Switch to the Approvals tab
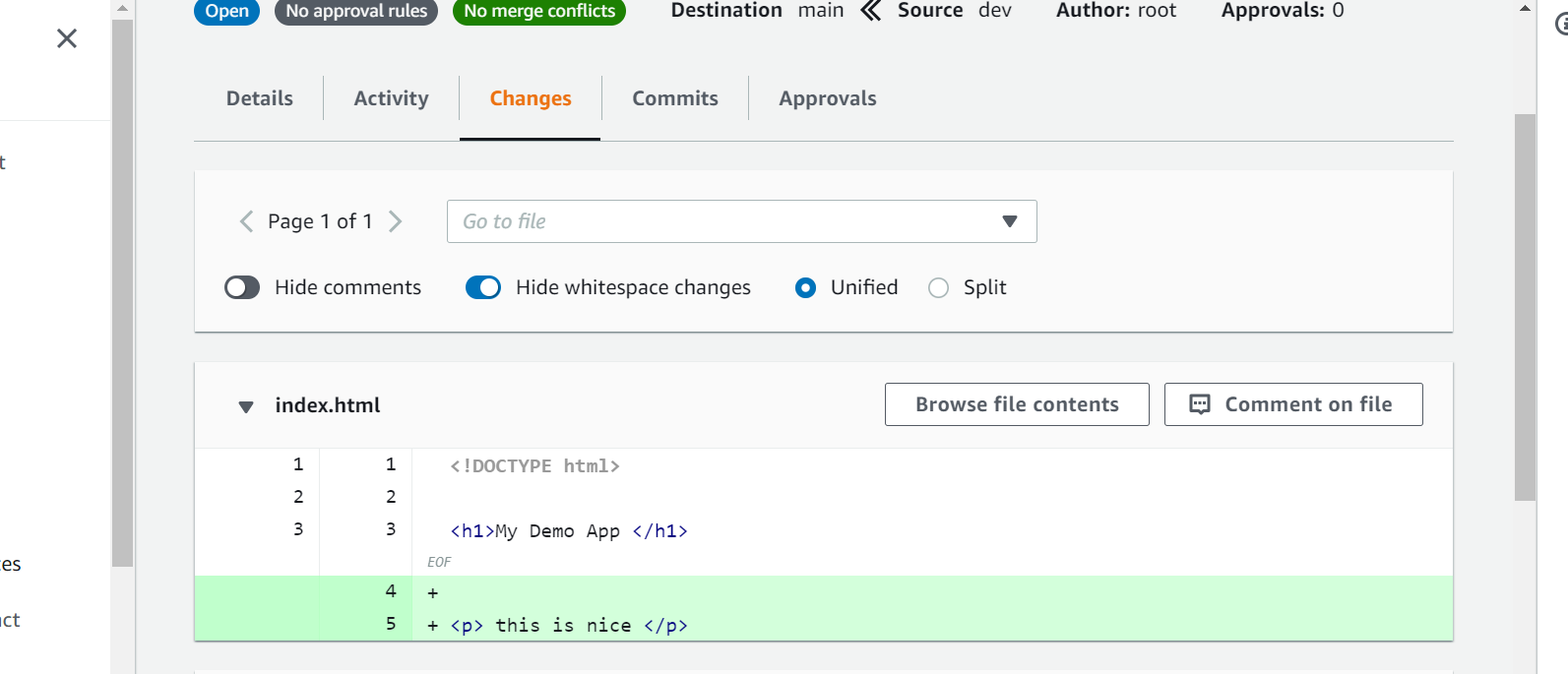 click(828, 98)
